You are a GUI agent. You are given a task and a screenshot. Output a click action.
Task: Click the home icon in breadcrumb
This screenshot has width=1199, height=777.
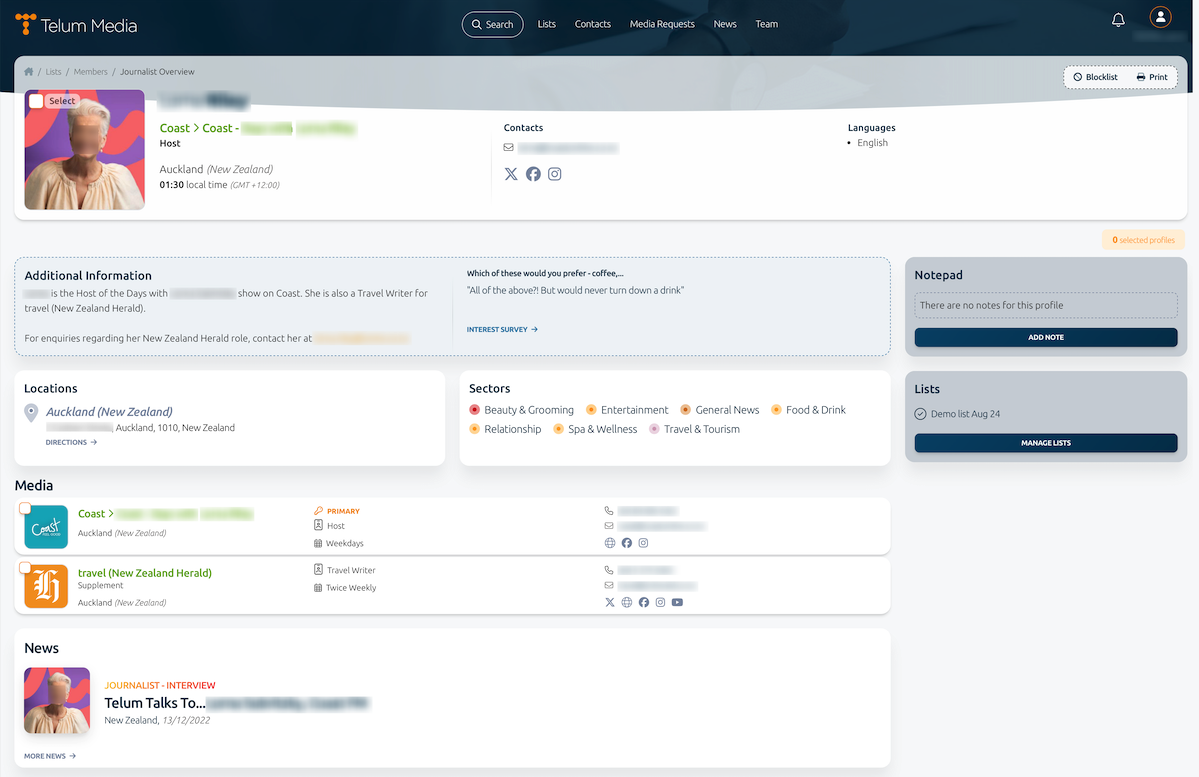pos(29,72)
